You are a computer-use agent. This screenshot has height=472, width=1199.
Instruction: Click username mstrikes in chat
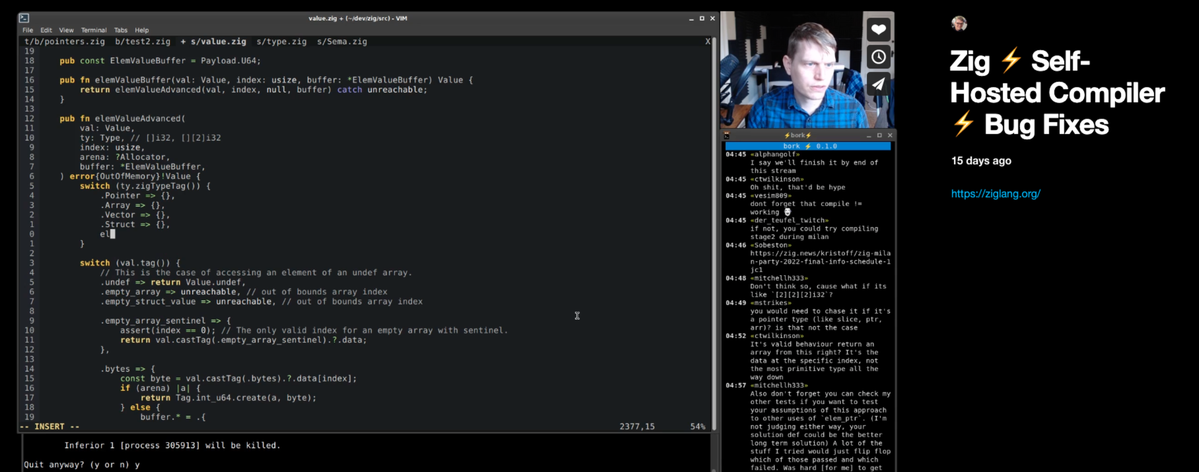coord(772,303)
